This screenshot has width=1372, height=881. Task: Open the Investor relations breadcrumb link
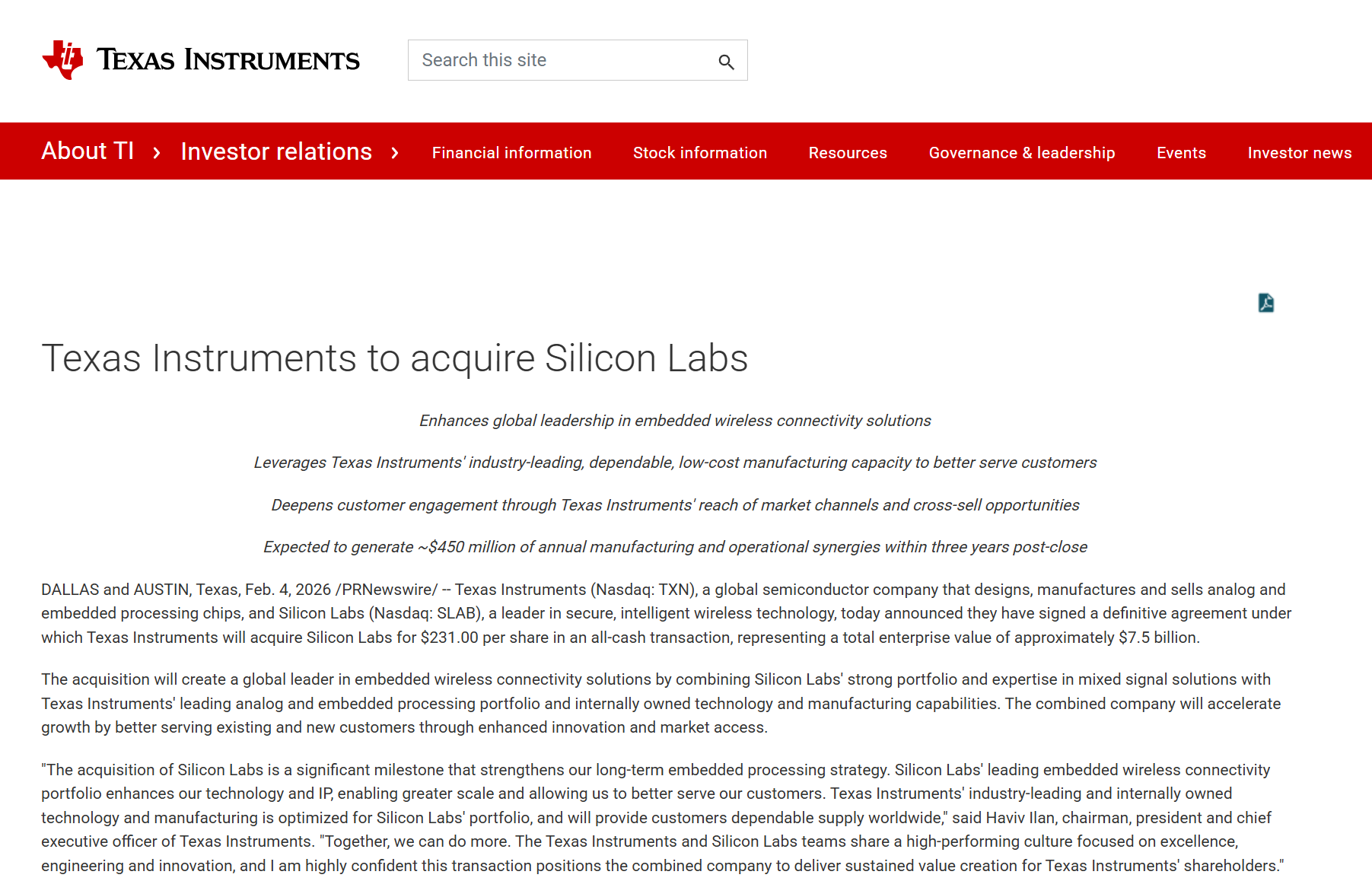(276, 151)
